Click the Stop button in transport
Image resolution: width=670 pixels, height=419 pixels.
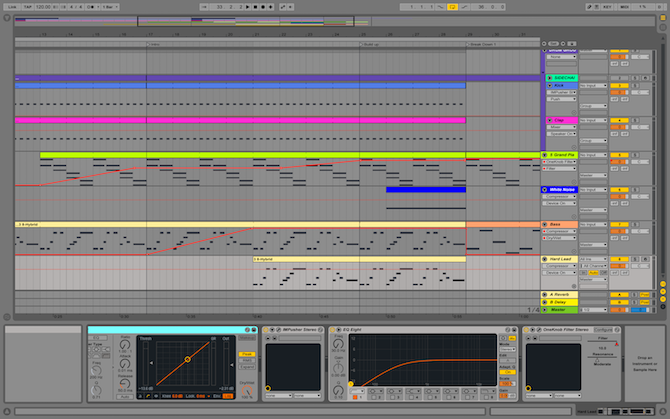click(254, 7)
